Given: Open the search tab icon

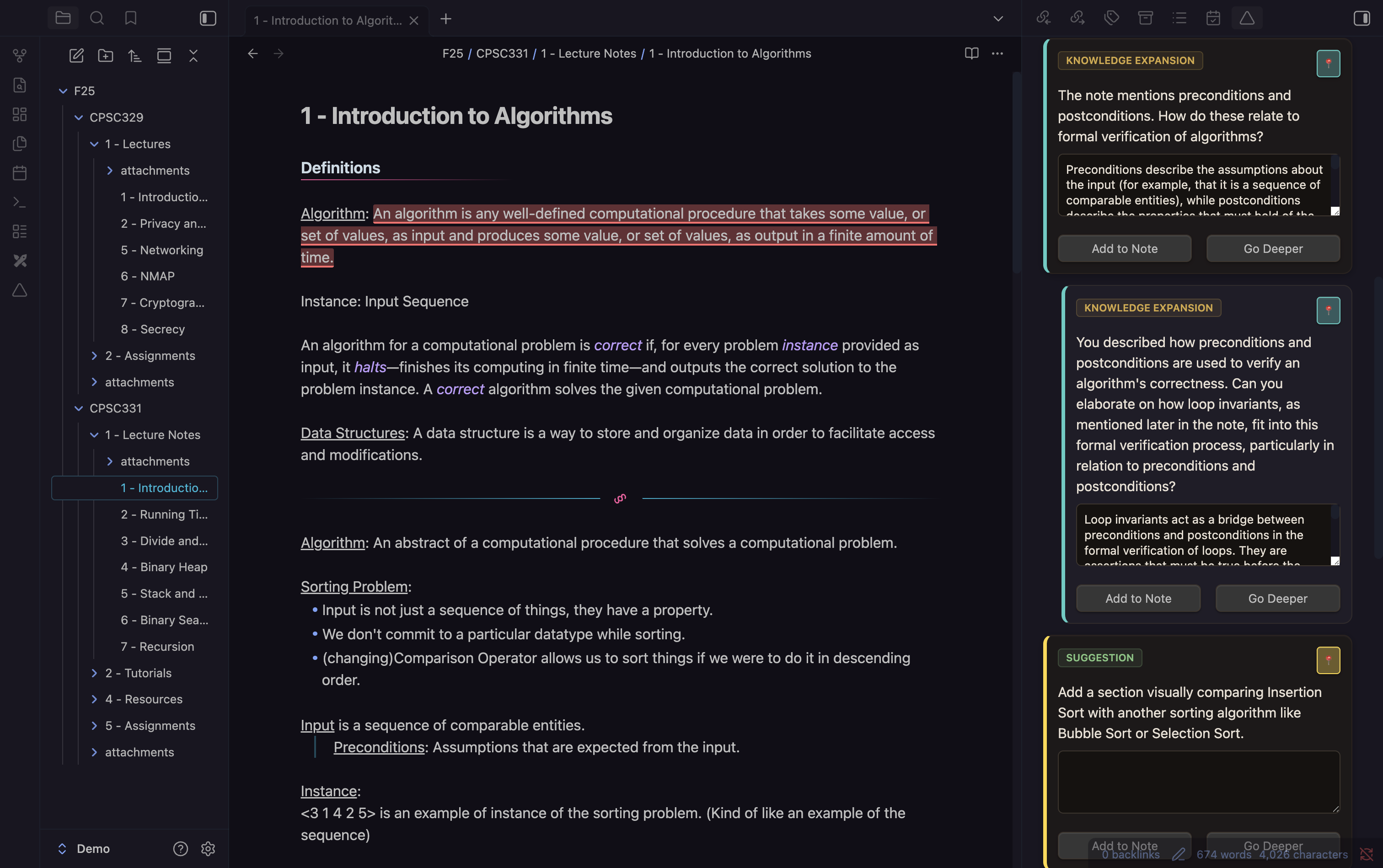Looking at the screenshot, I should [96, 18].
